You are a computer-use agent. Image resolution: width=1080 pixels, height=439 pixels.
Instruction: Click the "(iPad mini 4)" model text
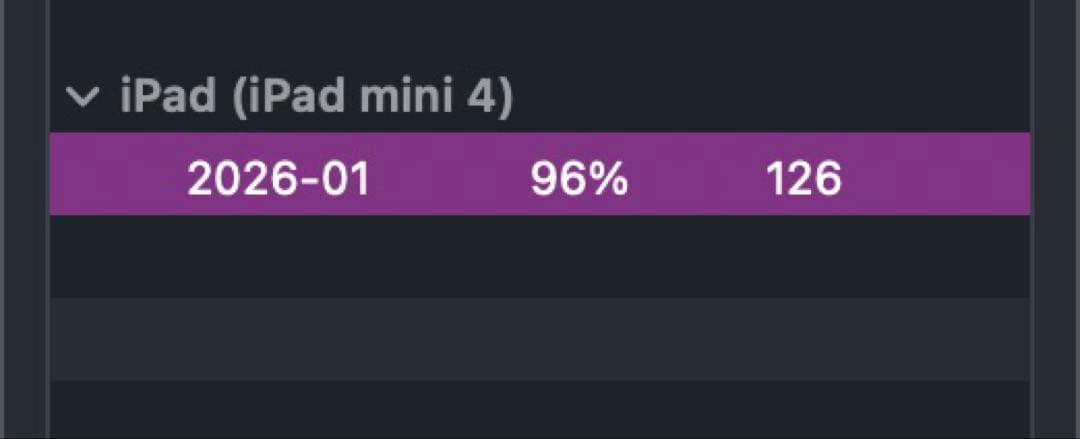370,97
